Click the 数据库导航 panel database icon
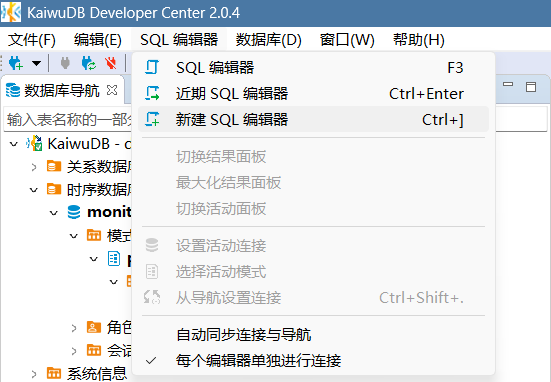The width and height of the screenshot is (551, 382). coord(13,90)
